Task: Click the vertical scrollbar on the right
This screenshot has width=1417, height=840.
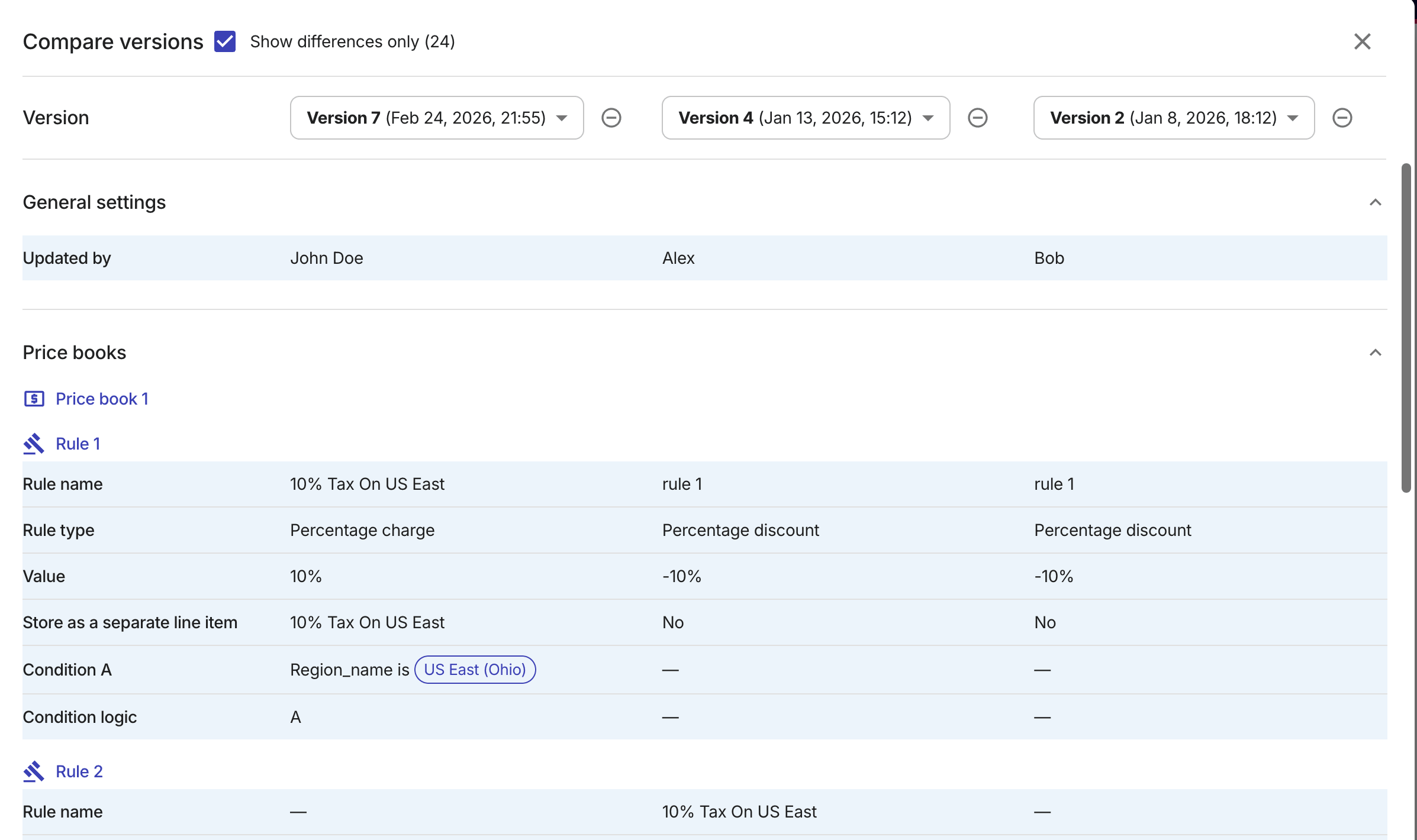Action: 1405,325
